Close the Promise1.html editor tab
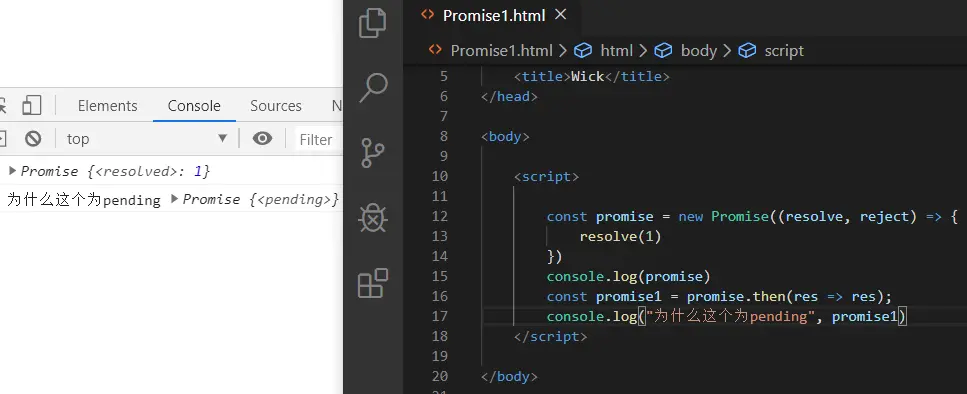 (560, 15)
